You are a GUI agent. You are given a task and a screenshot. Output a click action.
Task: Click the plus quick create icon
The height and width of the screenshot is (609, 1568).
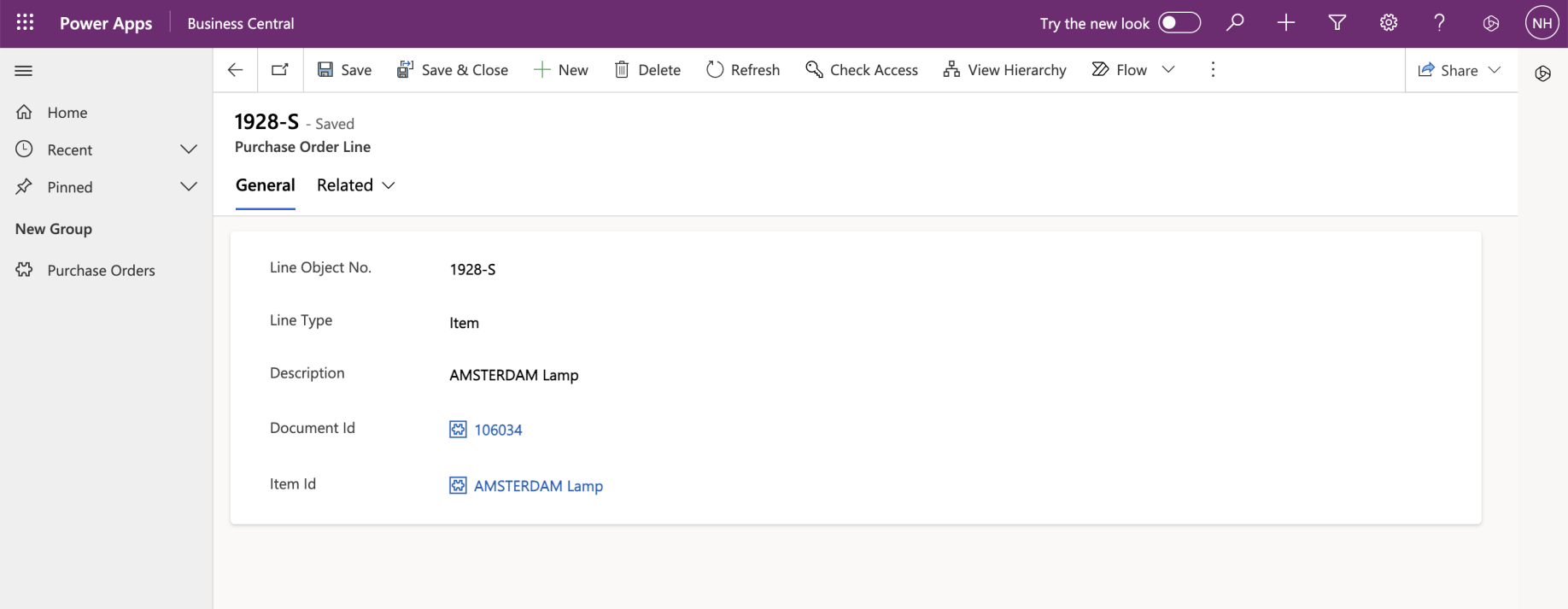(x=1286, y=23)
